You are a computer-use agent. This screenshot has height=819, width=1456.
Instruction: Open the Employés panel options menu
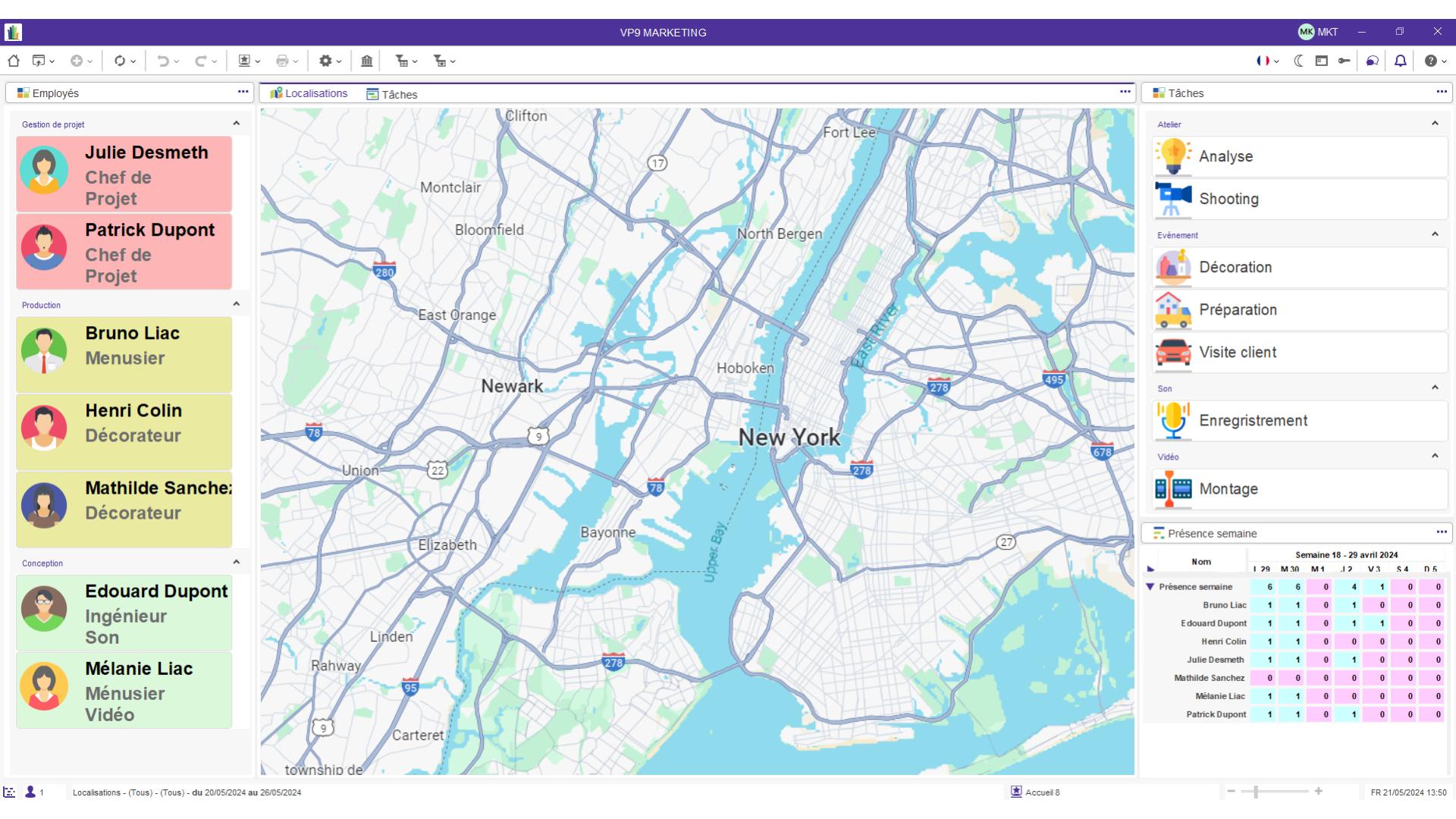coord(243,92)
